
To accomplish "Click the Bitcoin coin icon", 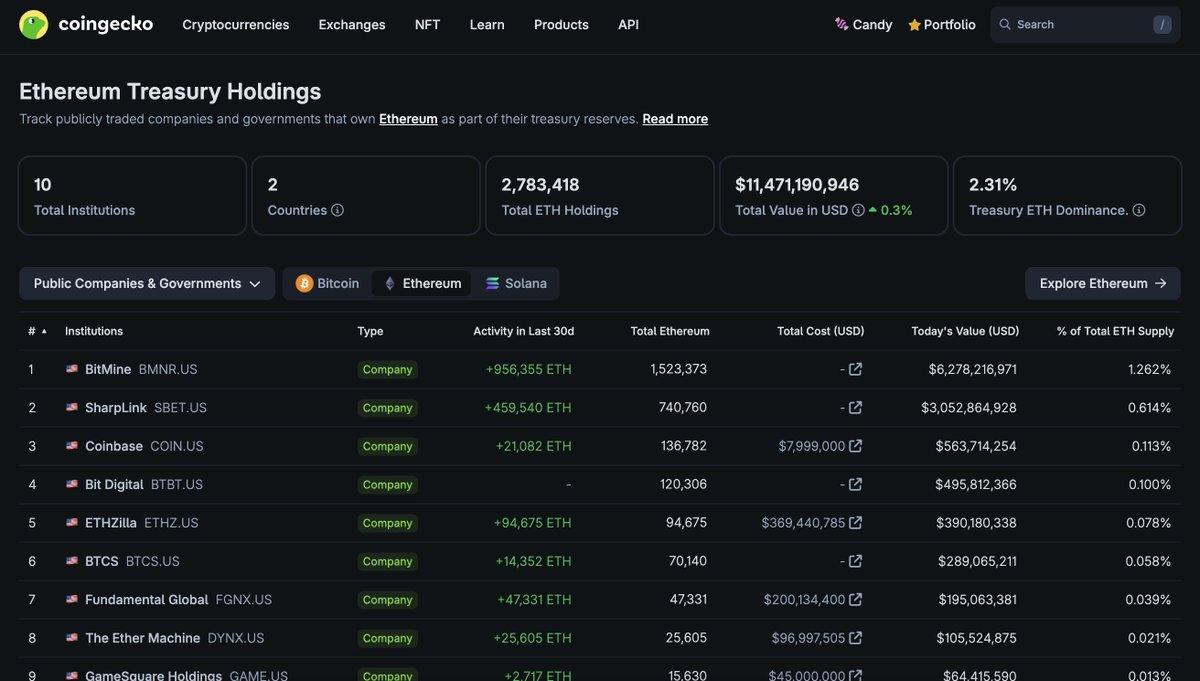I will 304,283.
